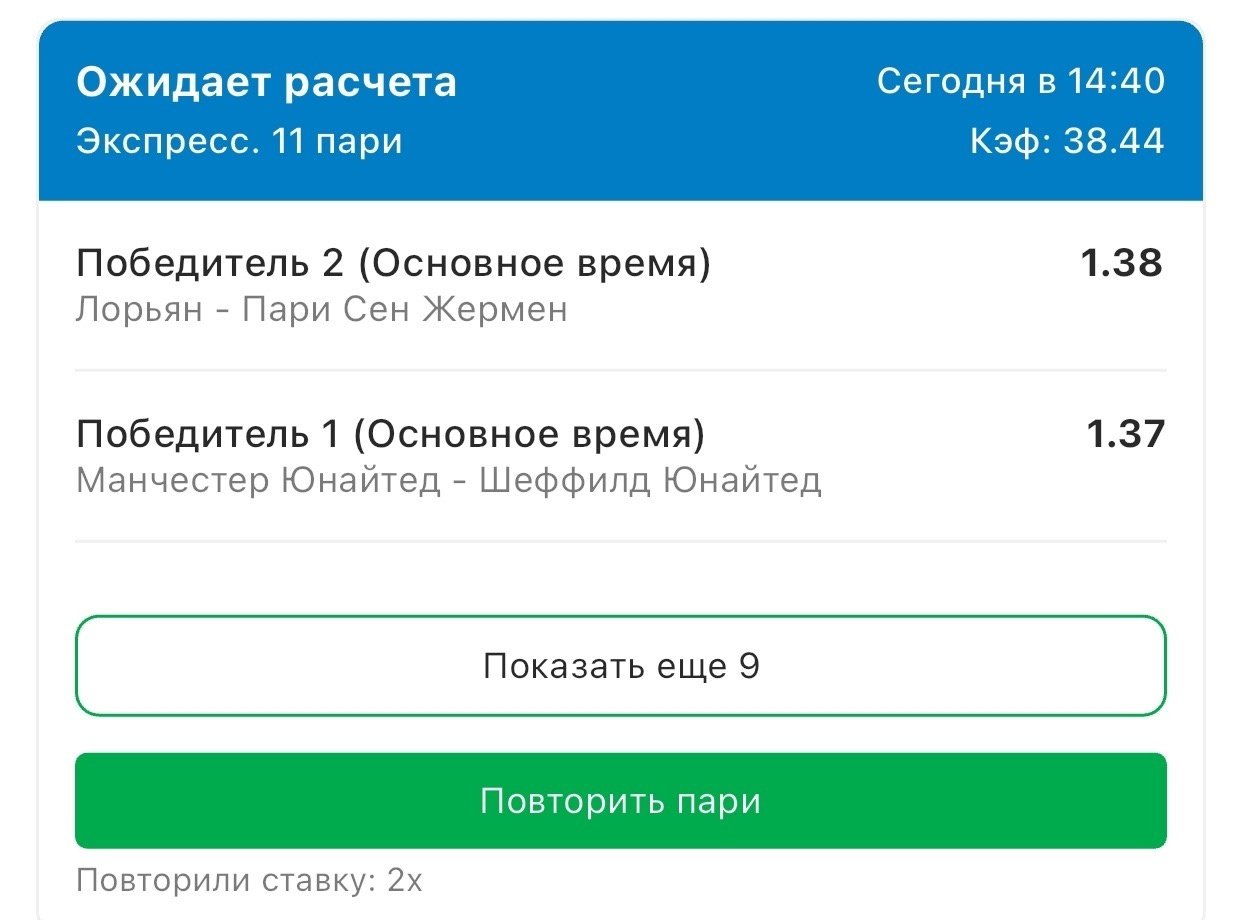Click the "Шеффилд Юнайтед" team name
Viewport: 1242px width, 920px height.
tap(651, 481)
